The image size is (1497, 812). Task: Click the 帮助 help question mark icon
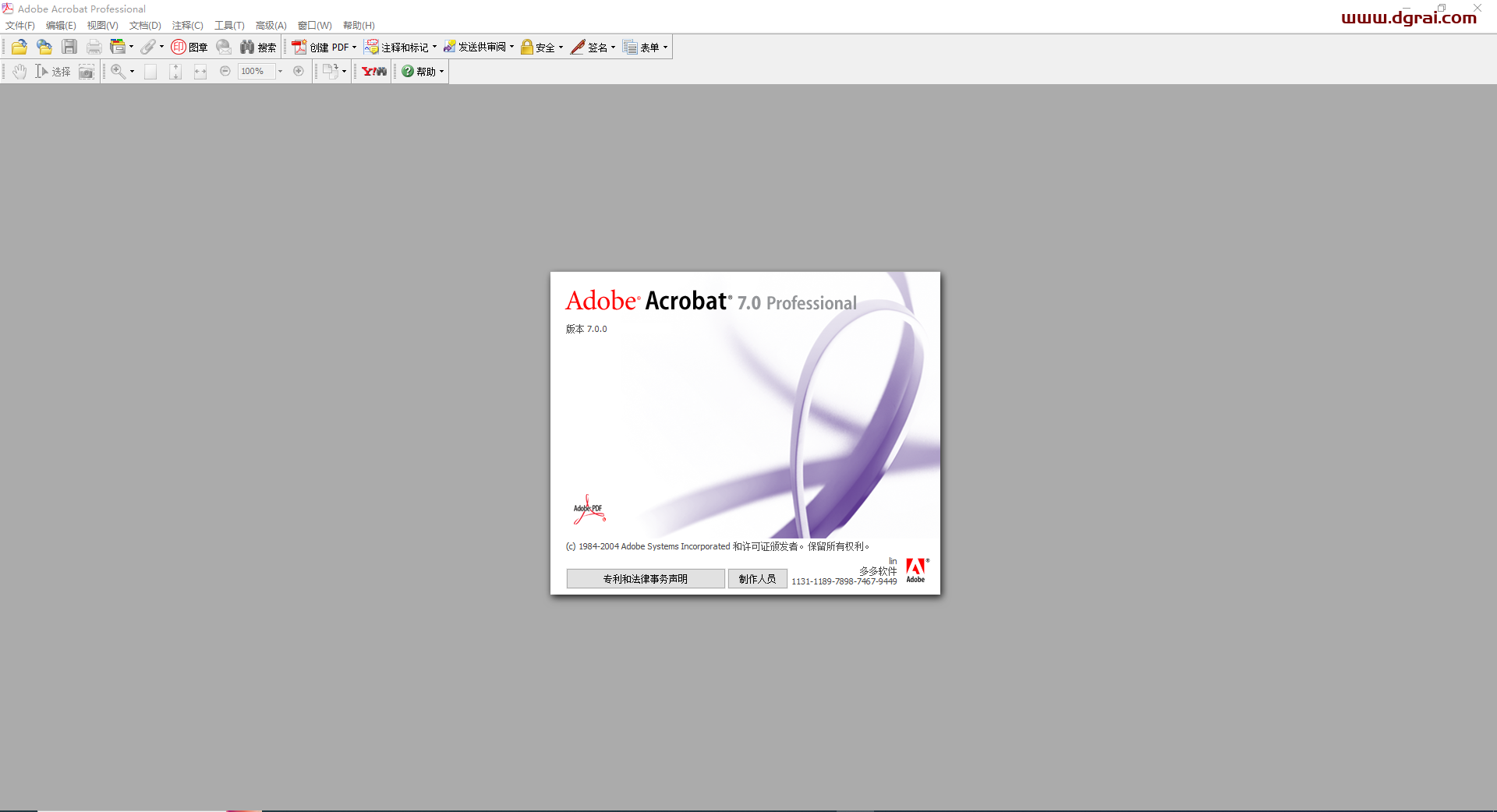[408, 71]
